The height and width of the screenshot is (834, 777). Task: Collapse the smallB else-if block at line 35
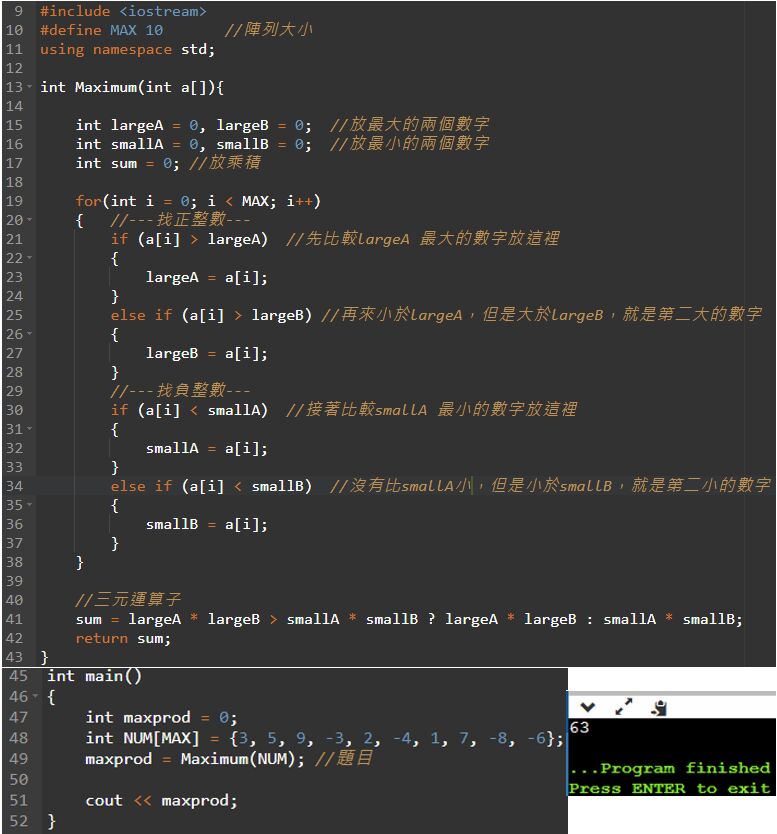pos(31,506)
